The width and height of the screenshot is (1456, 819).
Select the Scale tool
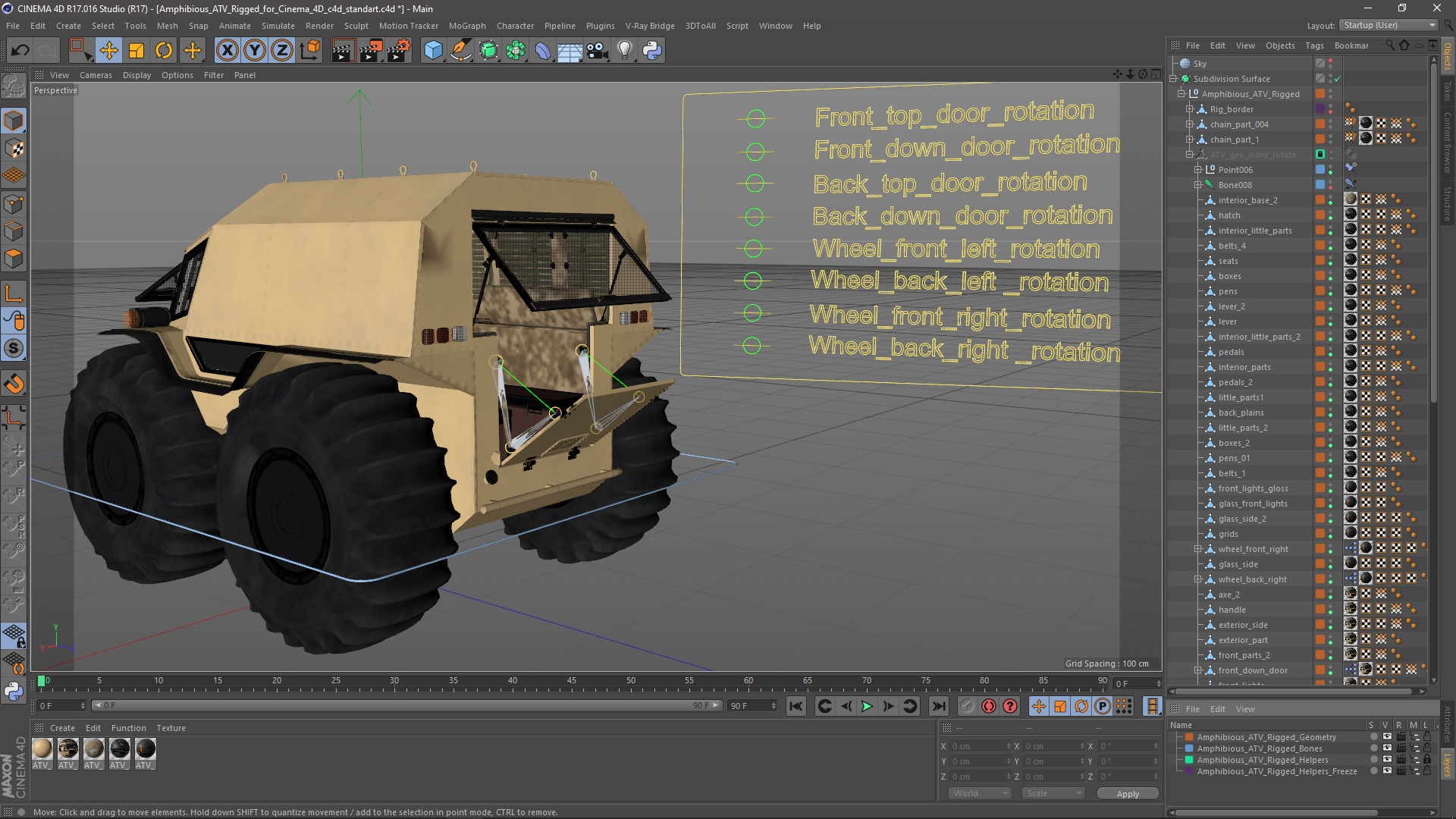(x=136, y=51)
